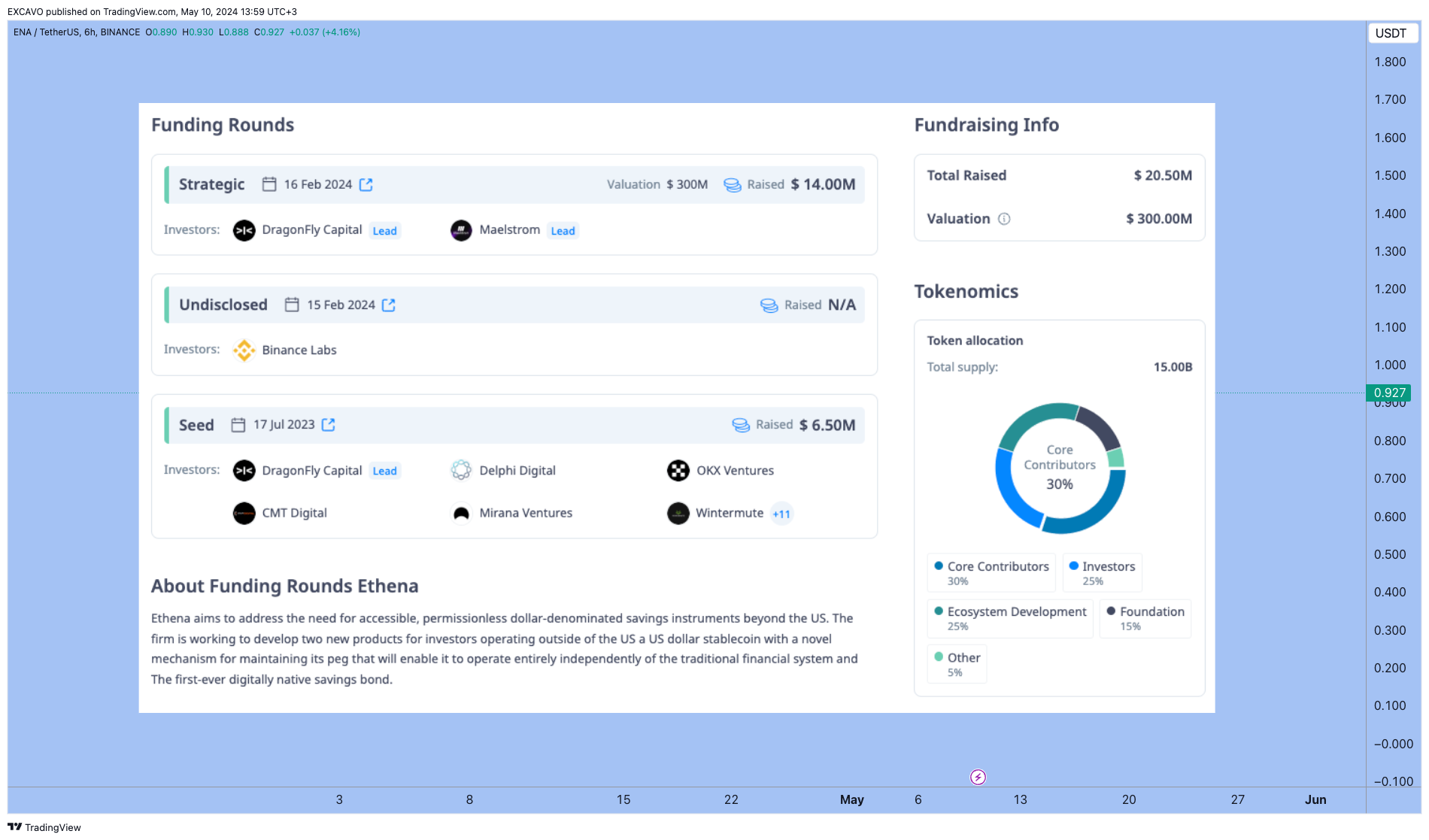Click the Delphi Digital investor name
The width and height of the screenshot is (1429, 840).
pos(517,470)
